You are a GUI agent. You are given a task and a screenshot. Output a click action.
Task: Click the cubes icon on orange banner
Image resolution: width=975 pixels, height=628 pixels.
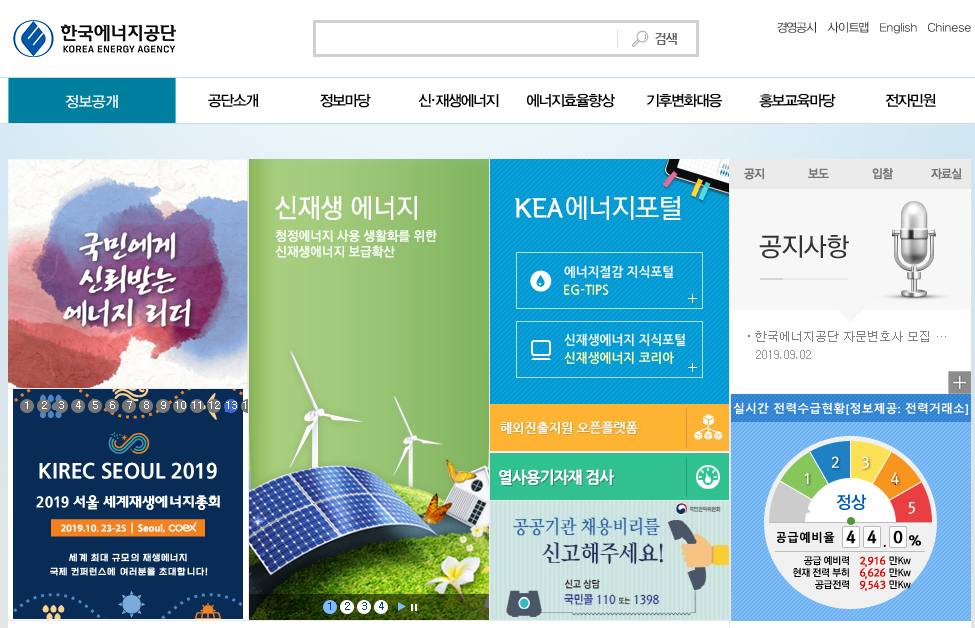pos(708,428)
